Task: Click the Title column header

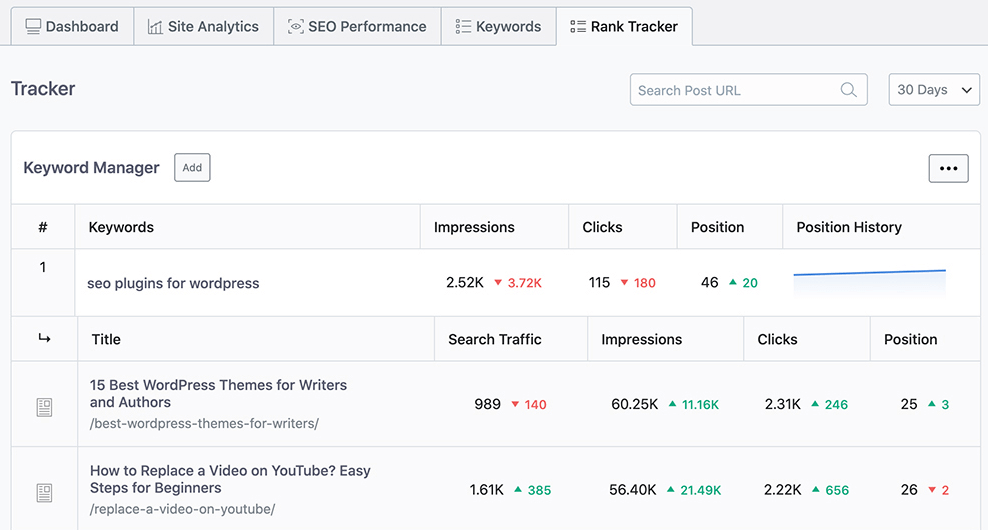Action: coord(106,339)
